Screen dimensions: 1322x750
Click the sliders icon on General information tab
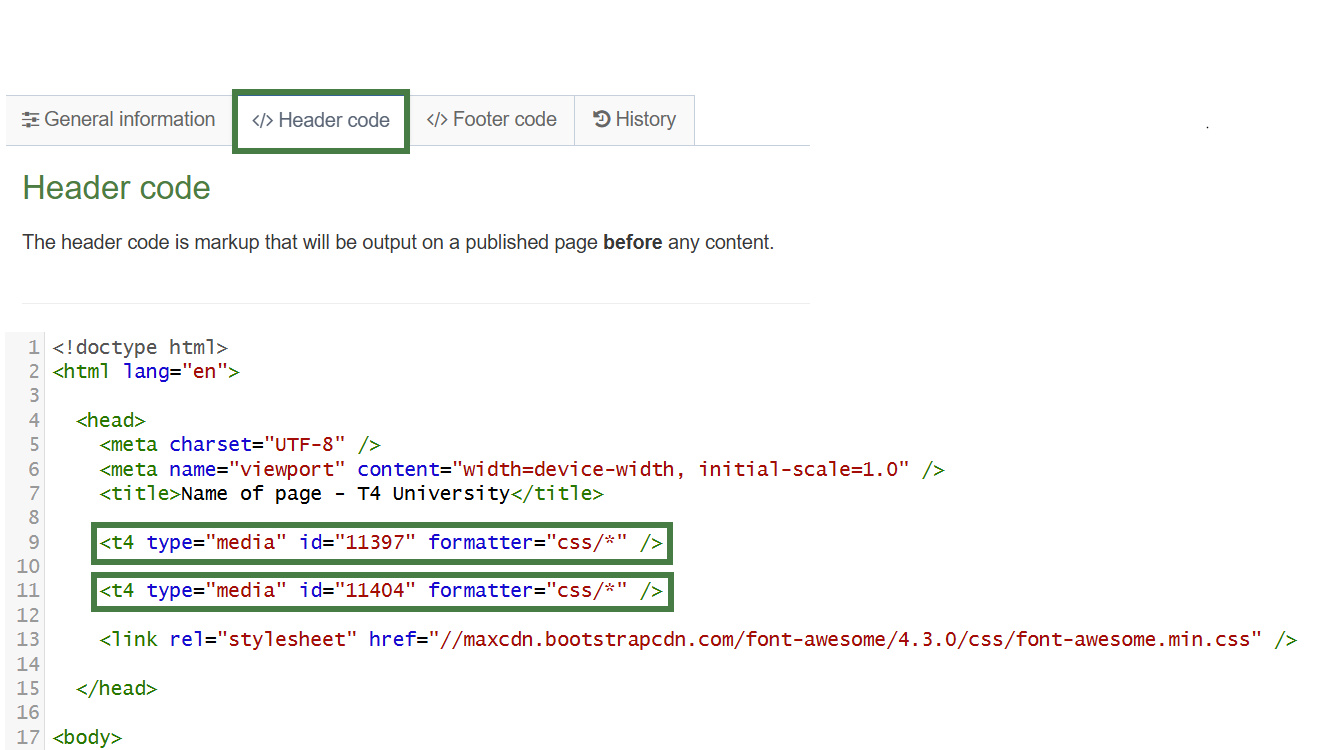point(31,119)
